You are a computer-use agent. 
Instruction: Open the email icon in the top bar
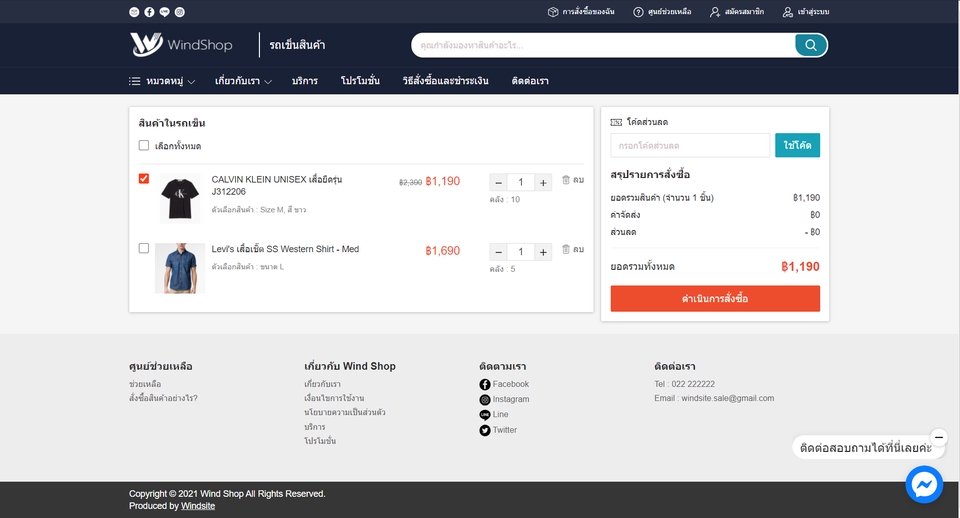click(x=134, y=12)
